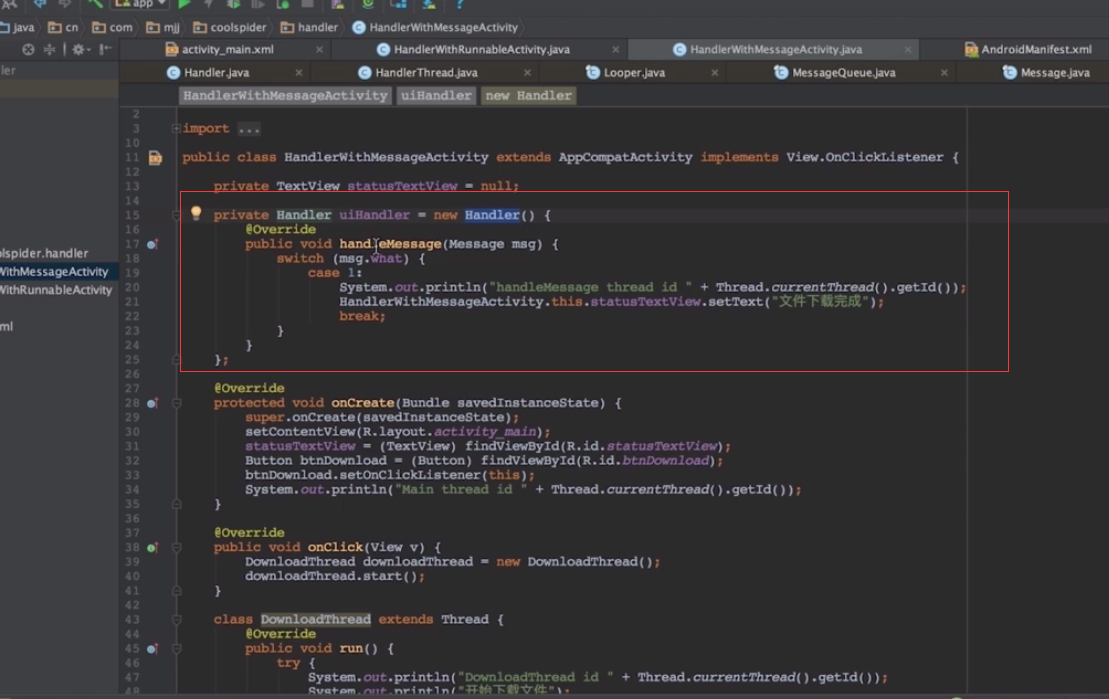Image resolution: width=1109 pixels, height=699 pixels.
Task: Navigate back using the left arrow icon
Action: pos(38,6)
